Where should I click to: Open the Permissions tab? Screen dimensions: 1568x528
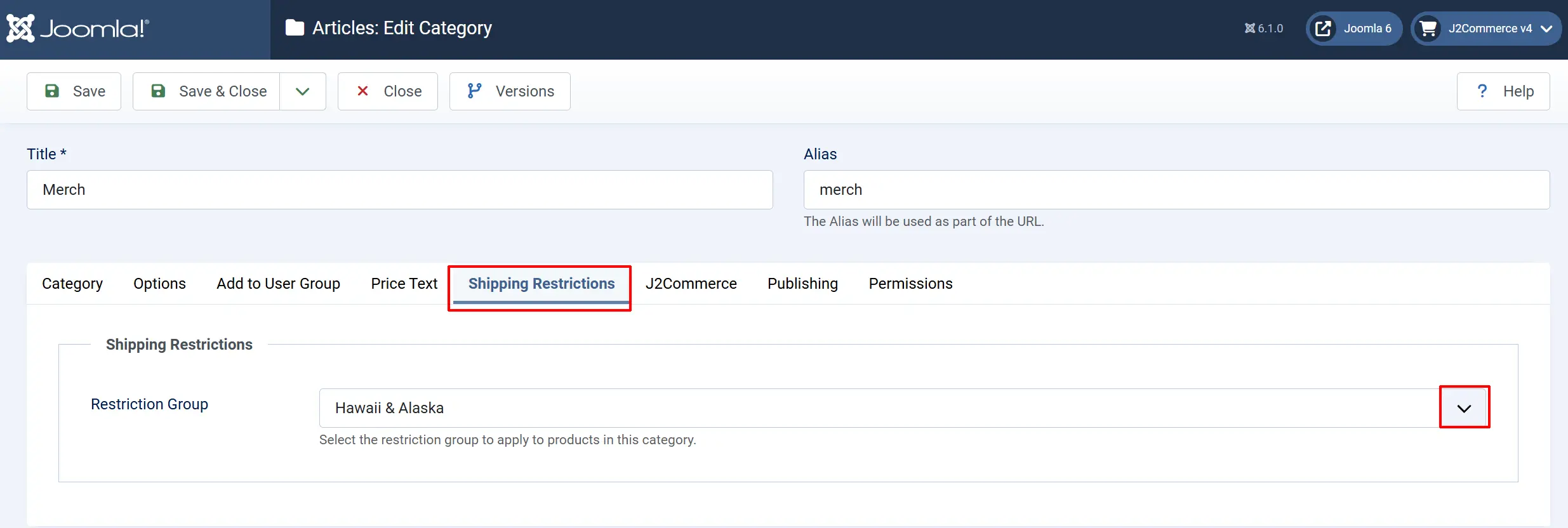910,284
